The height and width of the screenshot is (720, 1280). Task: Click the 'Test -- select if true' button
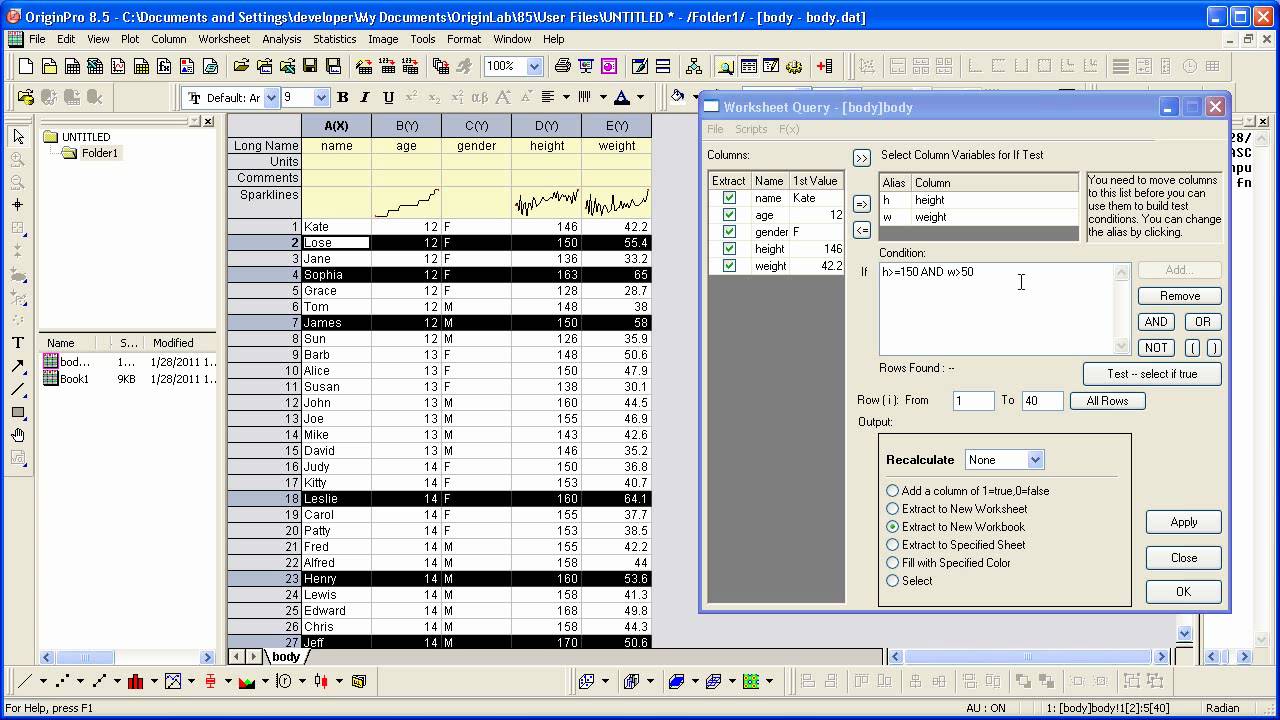[x=1152, y=374]
